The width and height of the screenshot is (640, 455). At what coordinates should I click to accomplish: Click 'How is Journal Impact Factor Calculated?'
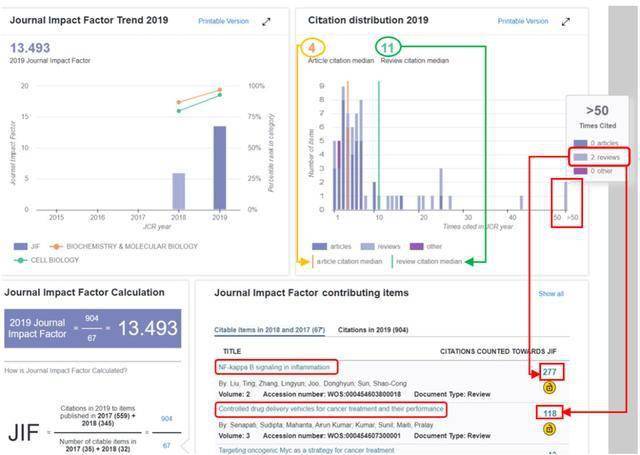click(x=68, y=371)
